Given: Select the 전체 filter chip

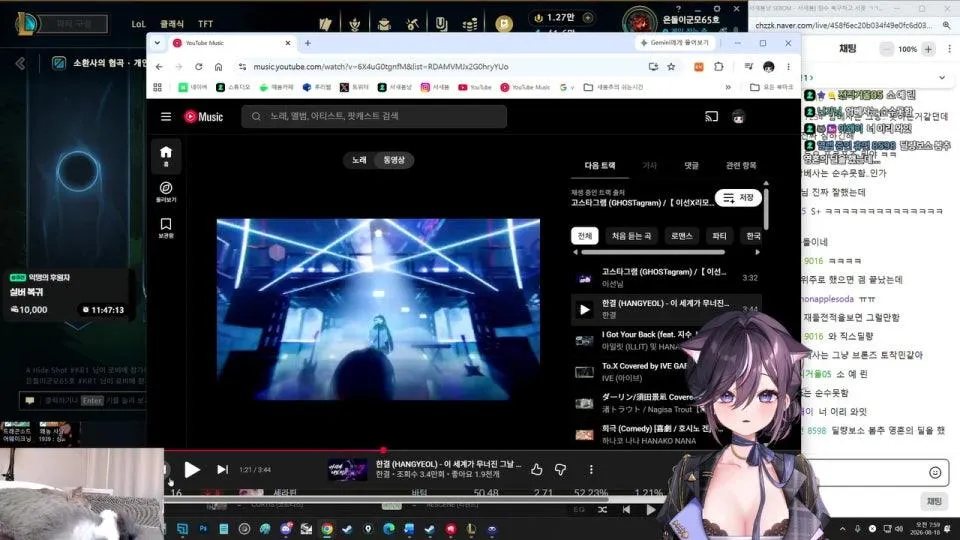Looking at the screenshot, I should coord(585,236).
